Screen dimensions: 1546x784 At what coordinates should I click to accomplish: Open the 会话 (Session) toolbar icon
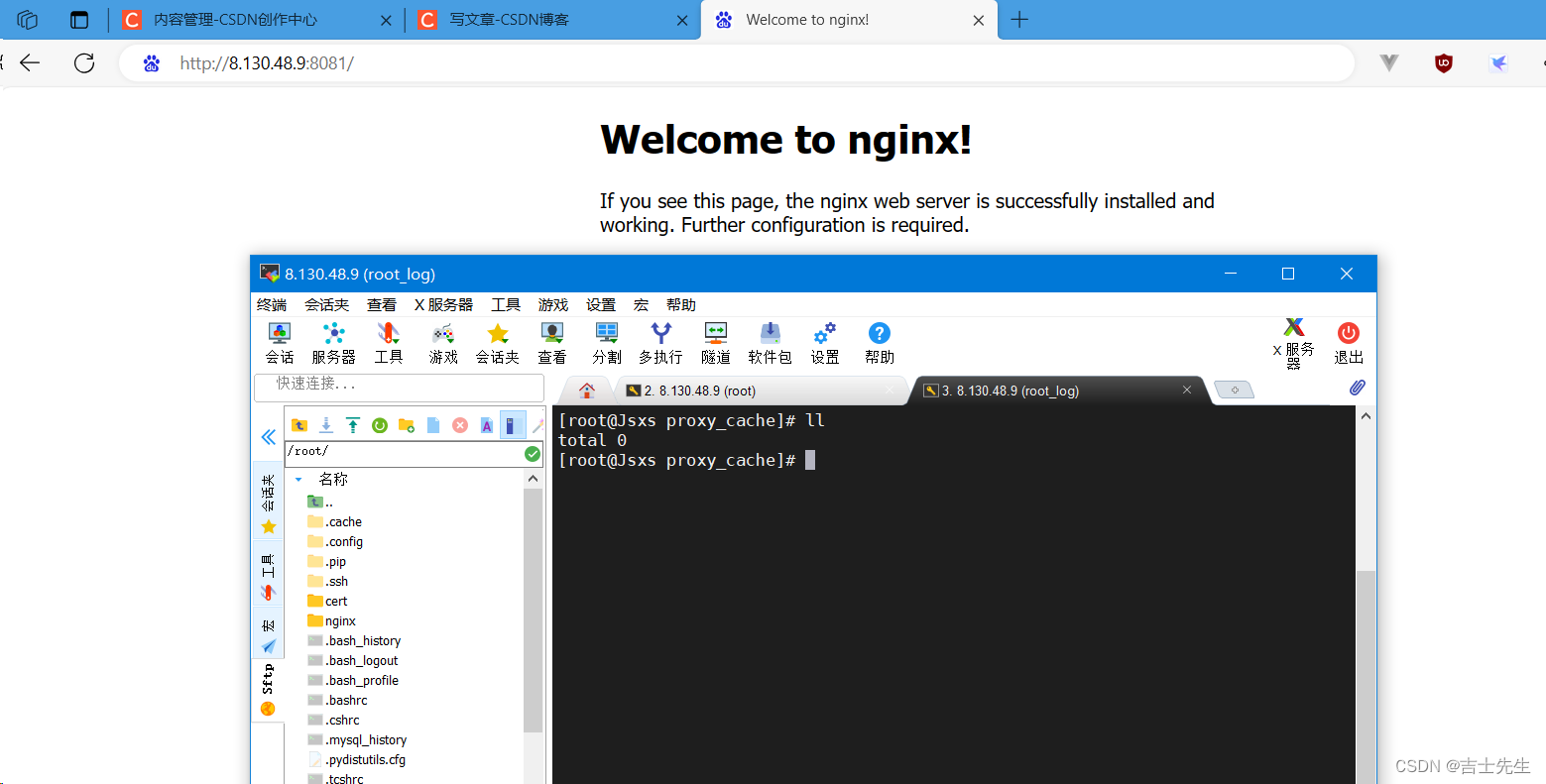[280, 343]
